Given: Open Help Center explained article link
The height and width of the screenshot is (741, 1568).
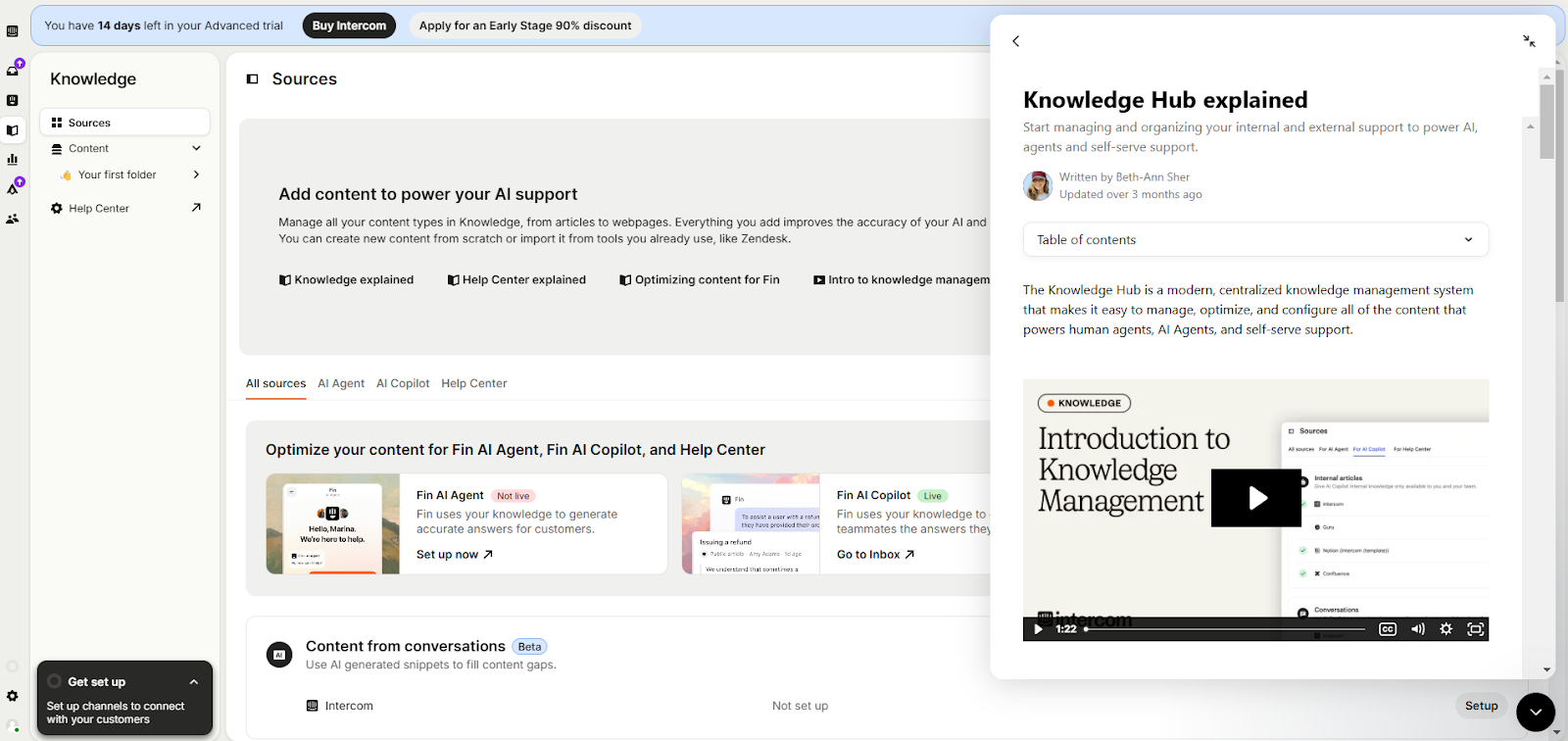Looking at the screenshot, I should point(516,279).
